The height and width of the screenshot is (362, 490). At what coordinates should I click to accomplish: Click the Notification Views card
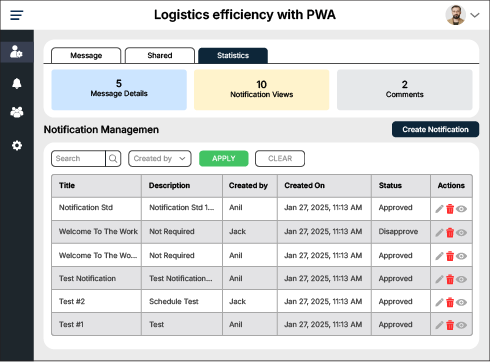[x=262, y=90]
